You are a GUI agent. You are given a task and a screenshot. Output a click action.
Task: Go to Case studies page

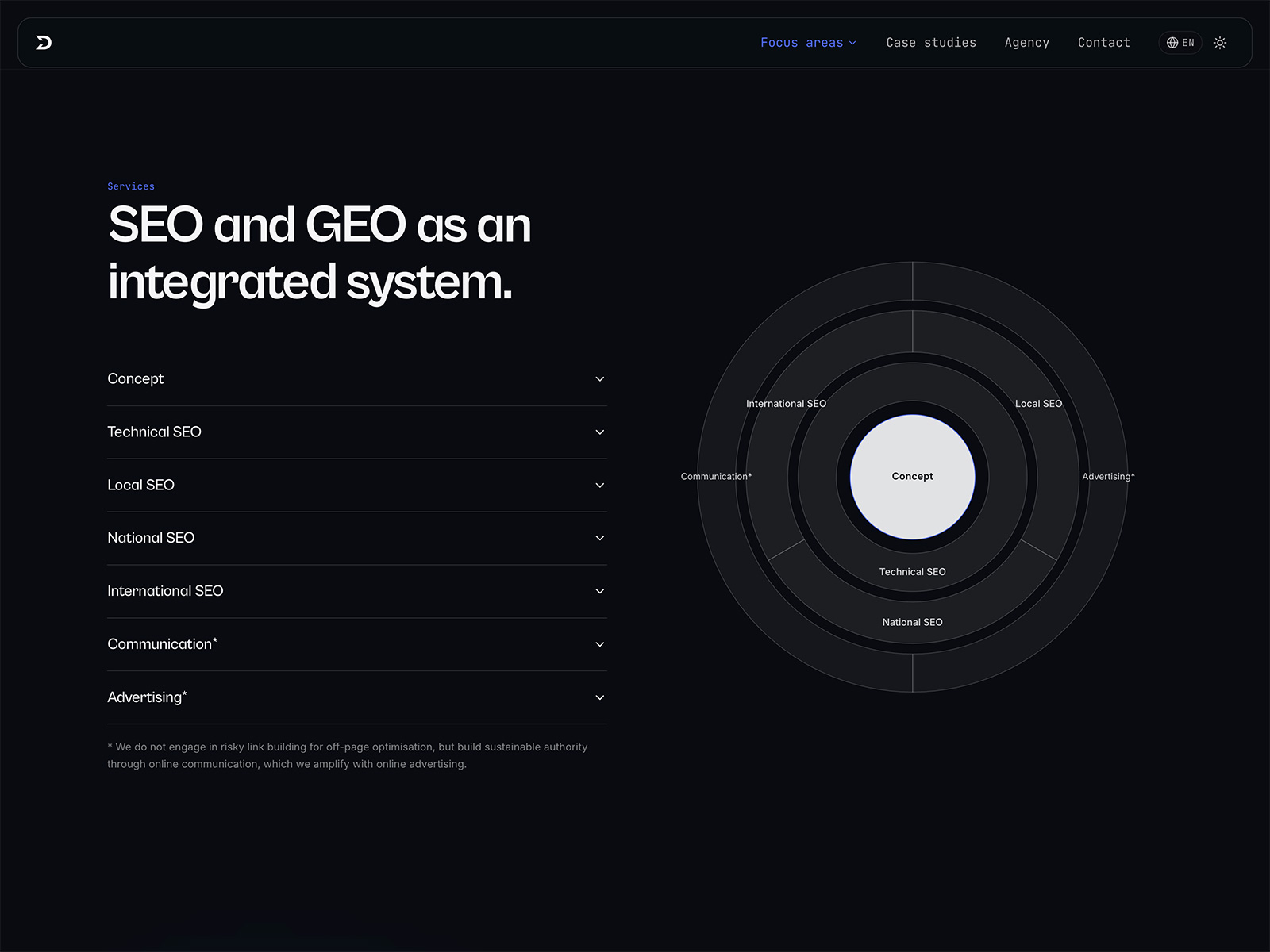(x=931, y=43)
